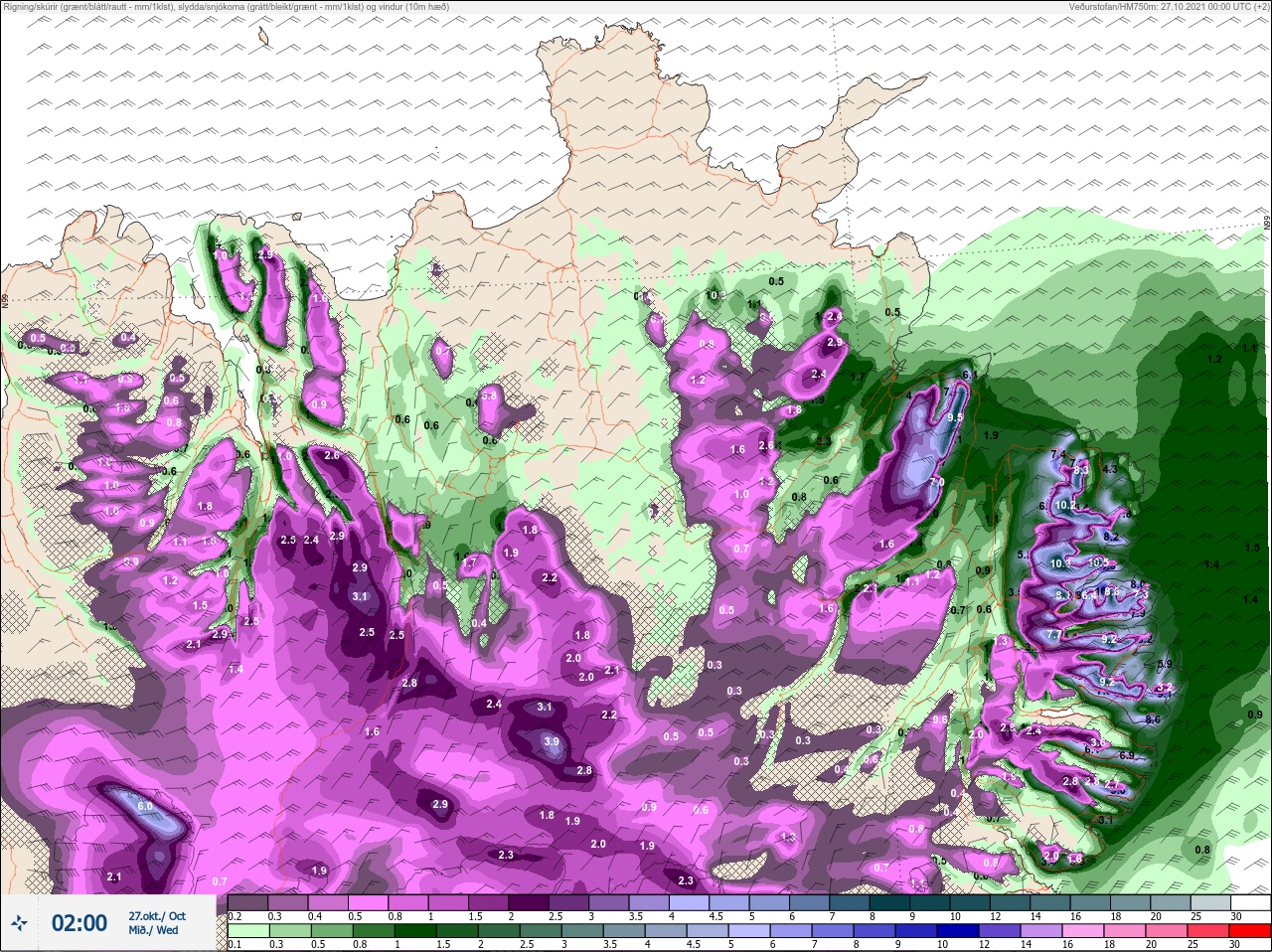This screenshot has height=952, width=1272.
Task: Click the 10.2 precipitation value in the east
Action: [x=1065, y=505]
